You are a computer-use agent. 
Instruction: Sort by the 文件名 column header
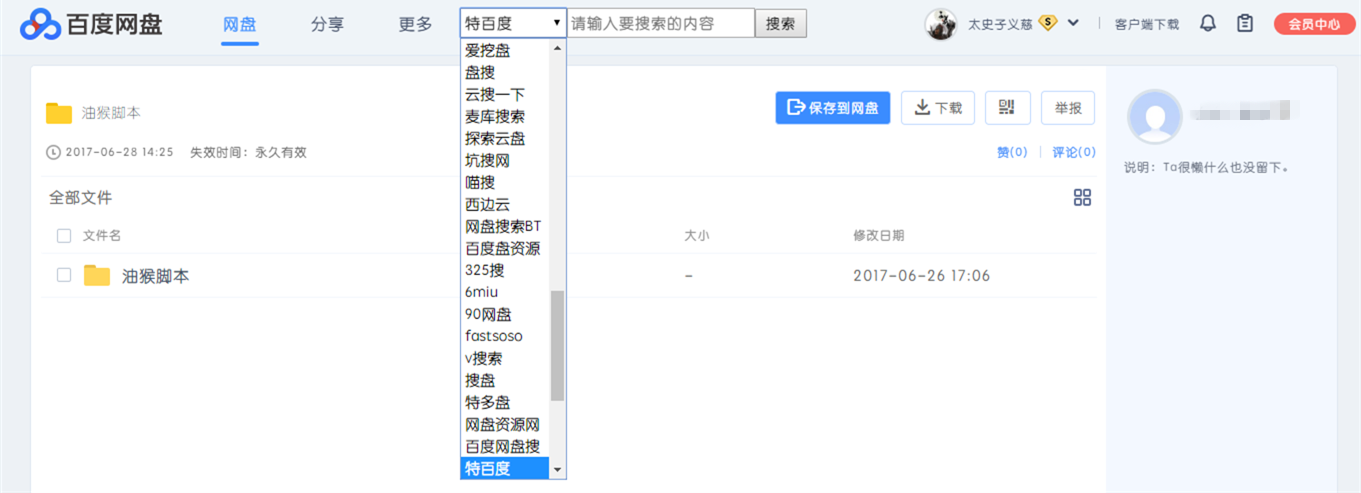(x=102, y=236)
